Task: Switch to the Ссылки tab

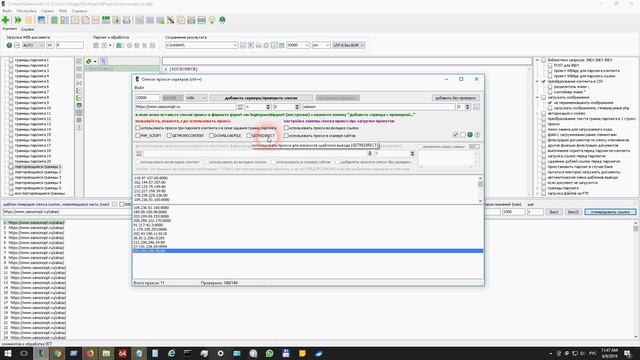Action: [27, 29]
